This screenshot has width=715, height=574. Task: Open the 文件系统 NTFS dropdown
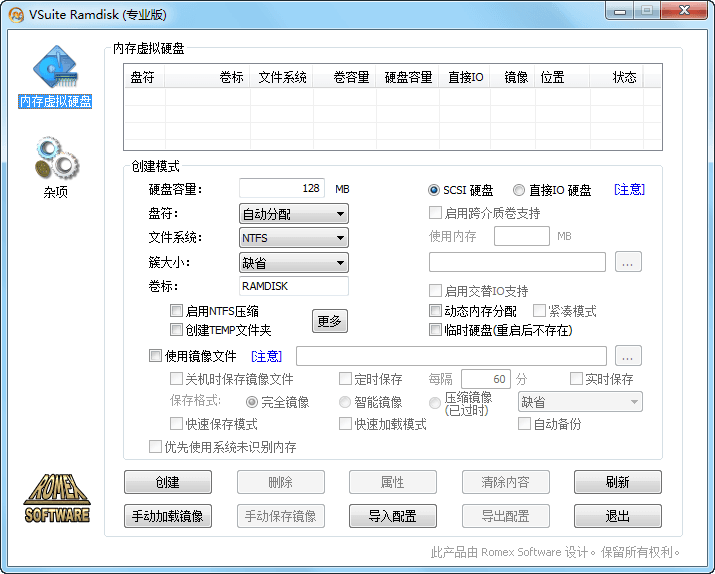click(294, 238)
